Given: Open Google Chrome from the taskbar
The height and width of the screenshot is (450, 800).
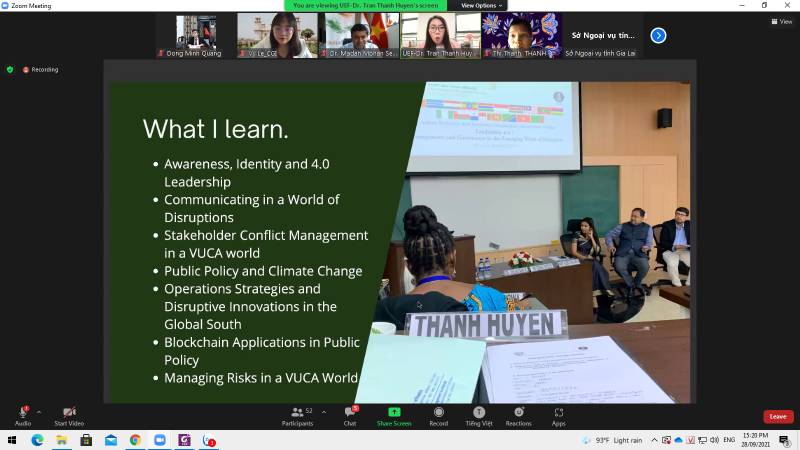Looking at the screenshot, I should click(x=135, y=440).
